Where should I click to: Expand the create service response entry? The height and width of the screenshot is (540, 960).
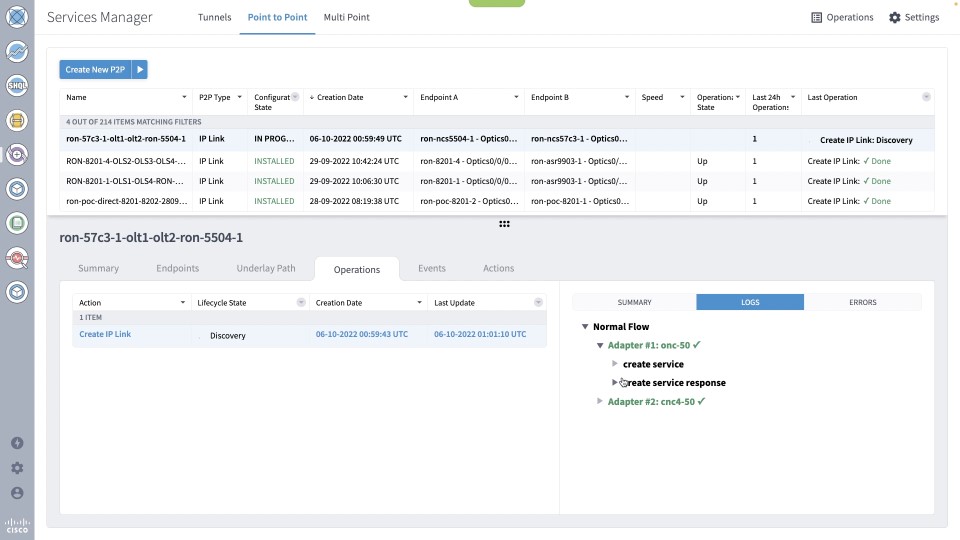tap(615, 383)
